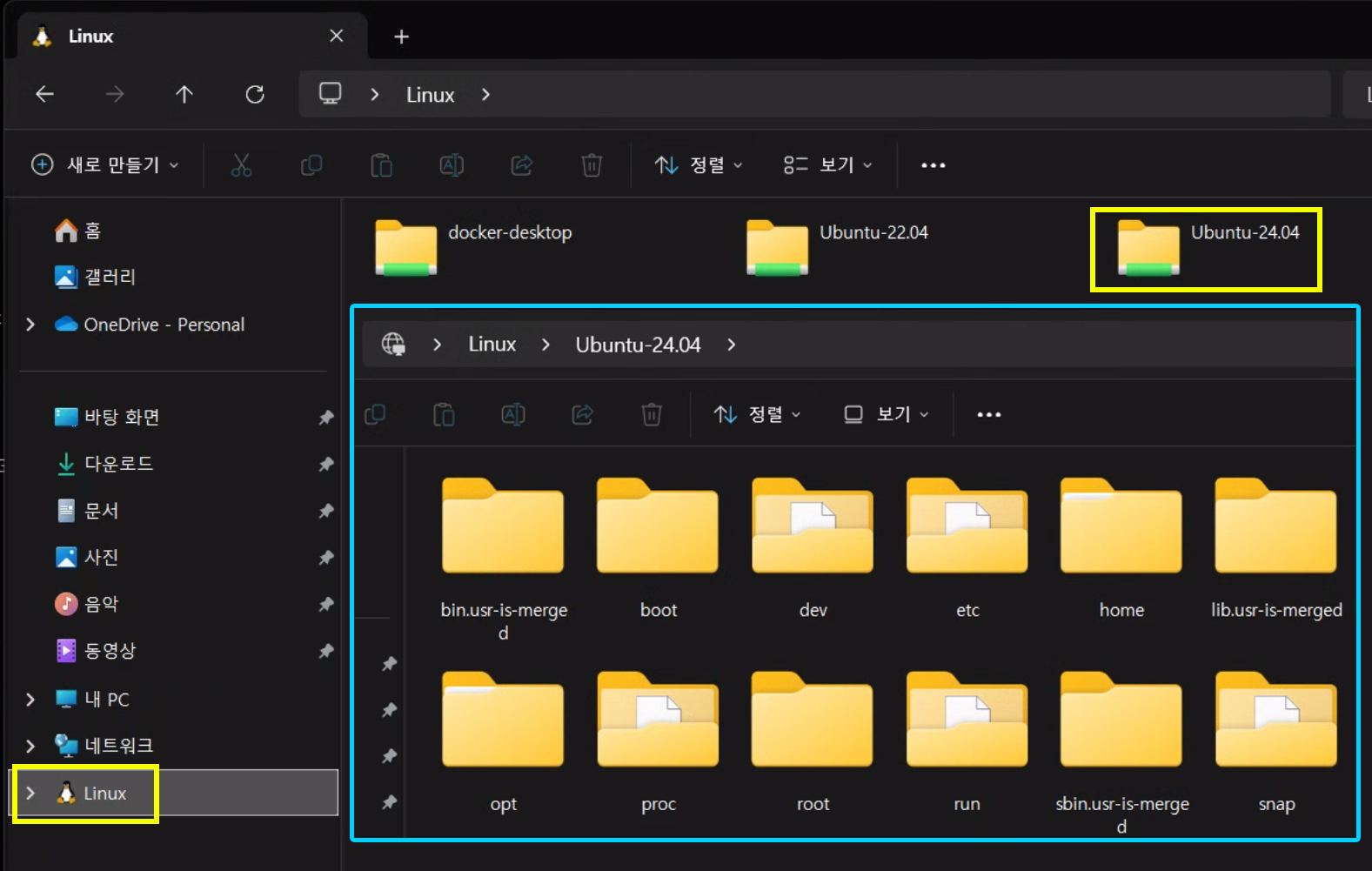This screenshot has height=871, width=1372.
Task: Go forward with the right arrow button
Action: coord(115,94)
